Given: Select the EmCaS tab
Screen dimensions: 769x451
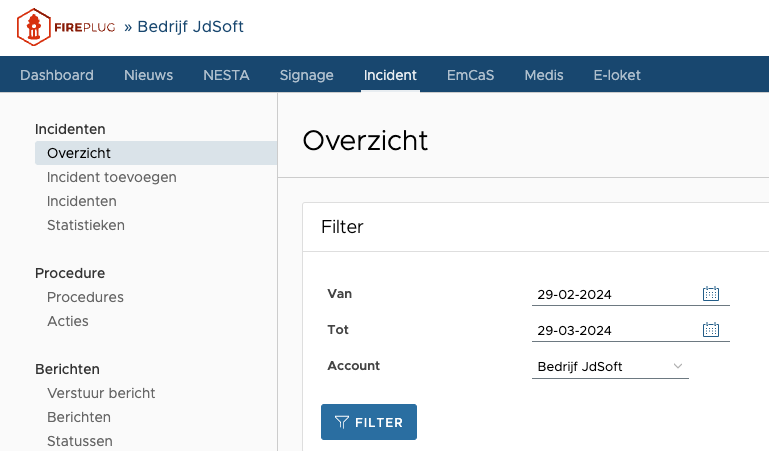Looking at the screenshot, I should pyautogui.click(x=470, y=75).
